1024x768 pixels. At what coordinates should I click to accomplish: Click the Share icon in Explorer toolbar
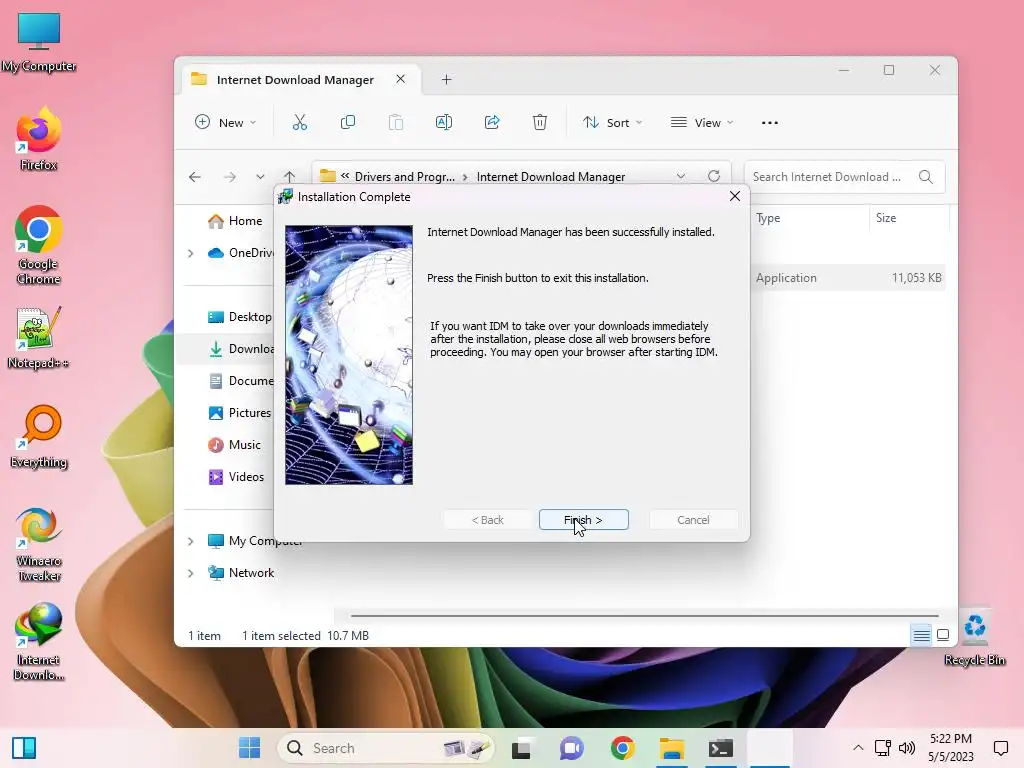pos(492,122)
